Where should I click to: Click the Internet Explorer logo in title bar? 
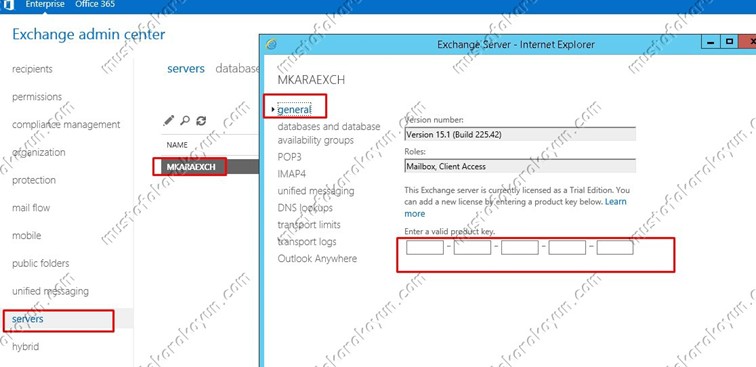271,44
